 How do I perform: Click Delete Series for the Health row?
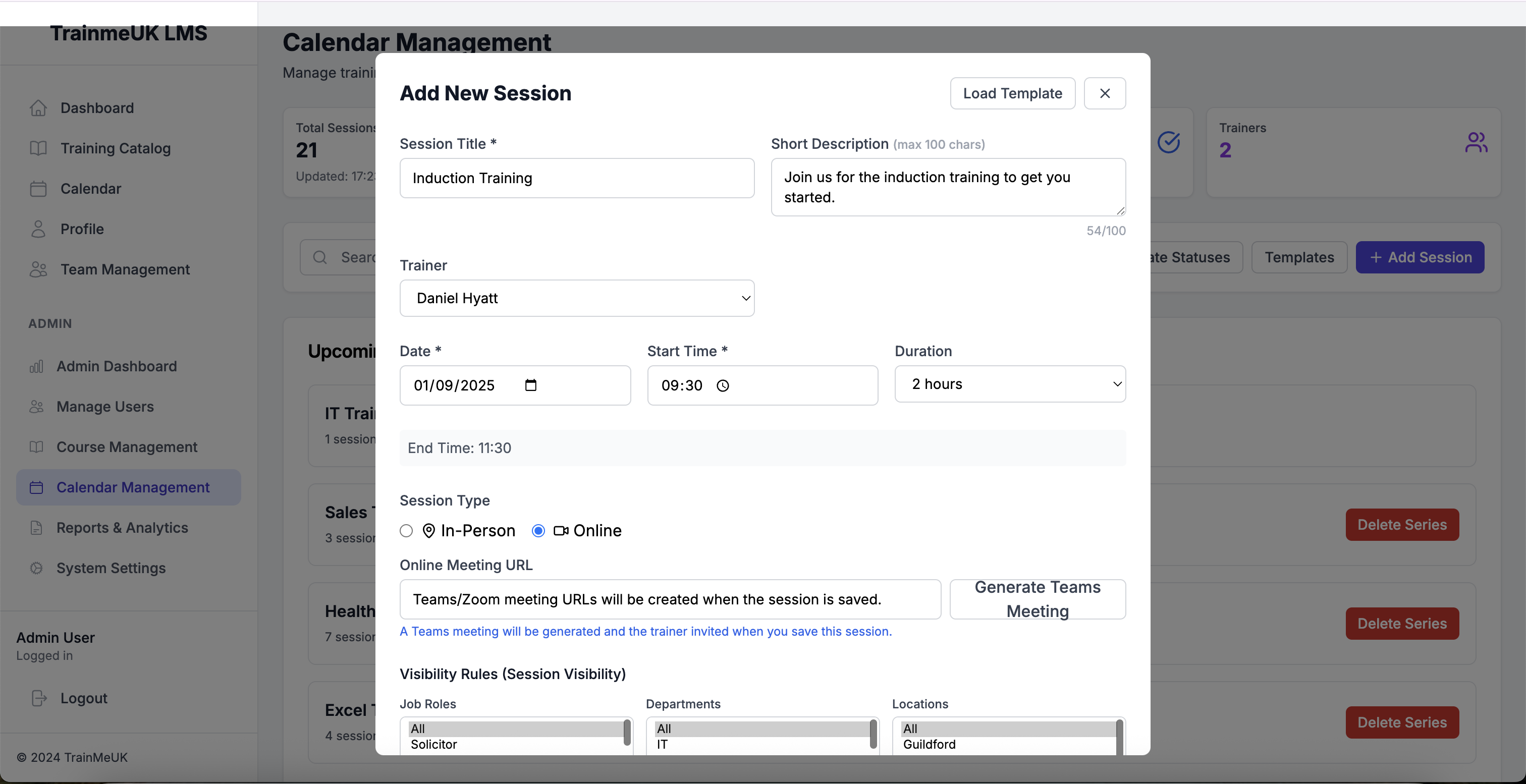(1401, 624)
